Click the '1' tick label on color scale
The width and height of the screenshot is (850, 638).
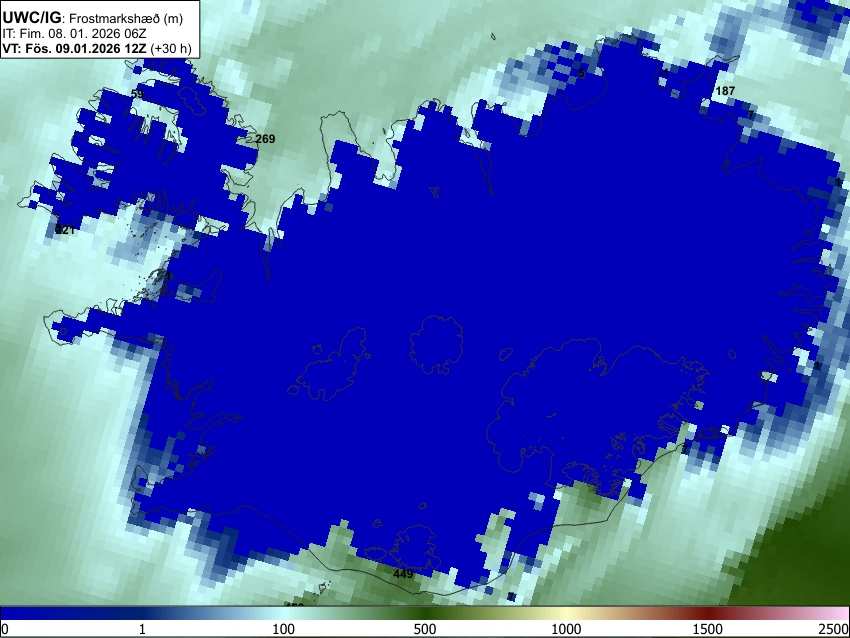142,629
